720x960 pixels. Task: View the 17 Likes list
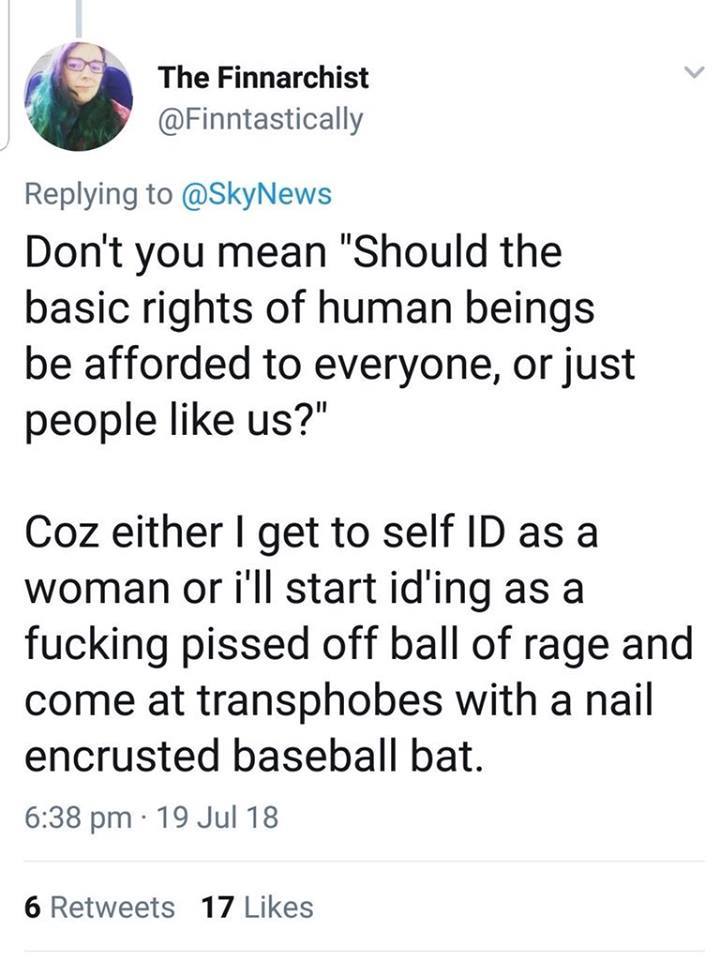click(x=257, y=907)
